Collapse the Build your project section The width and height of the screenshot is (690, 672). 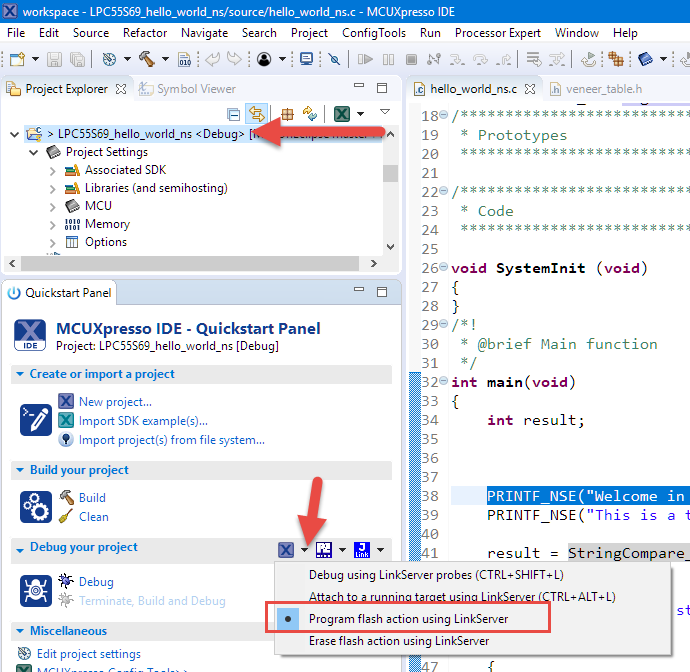coord(21,470)
